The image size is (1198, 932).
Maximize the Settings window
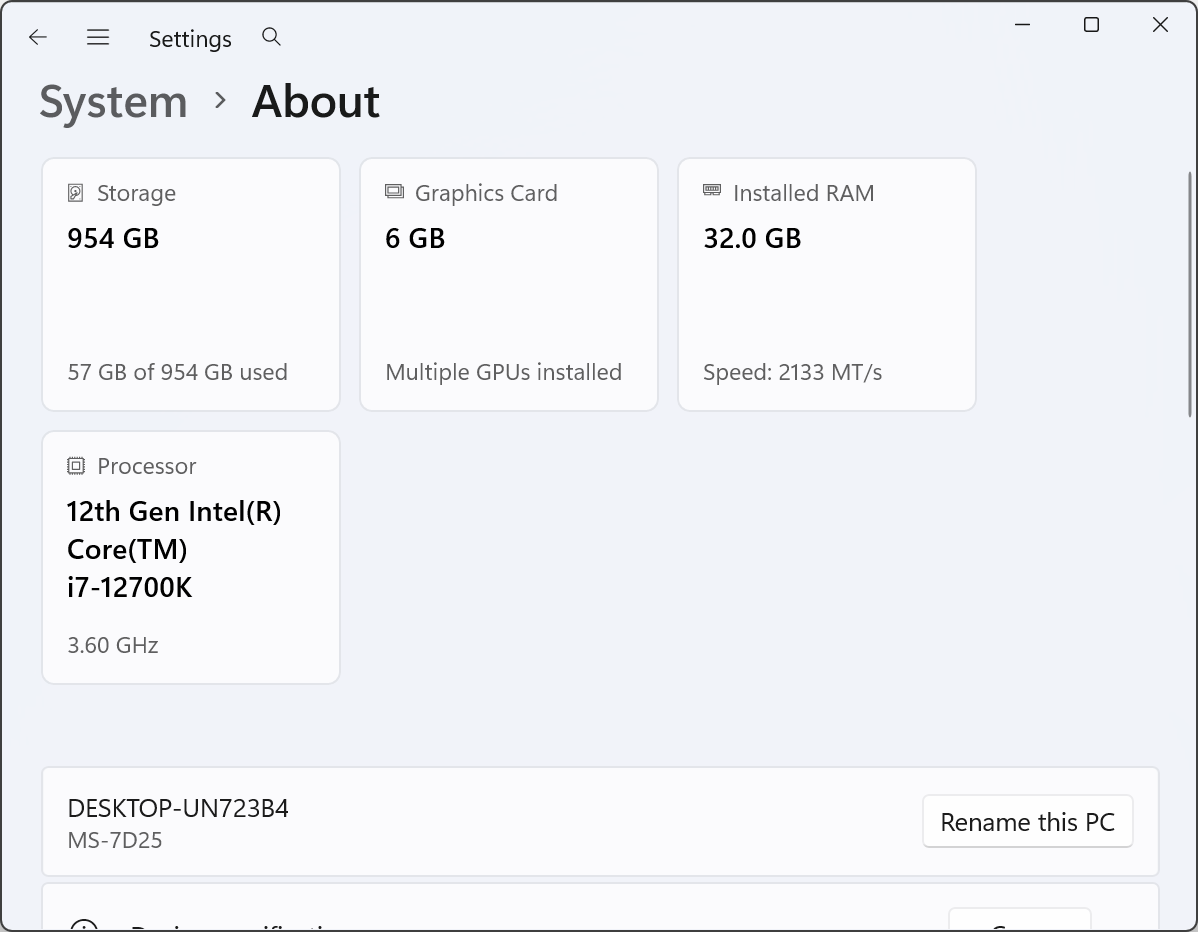coord(1091,25)
